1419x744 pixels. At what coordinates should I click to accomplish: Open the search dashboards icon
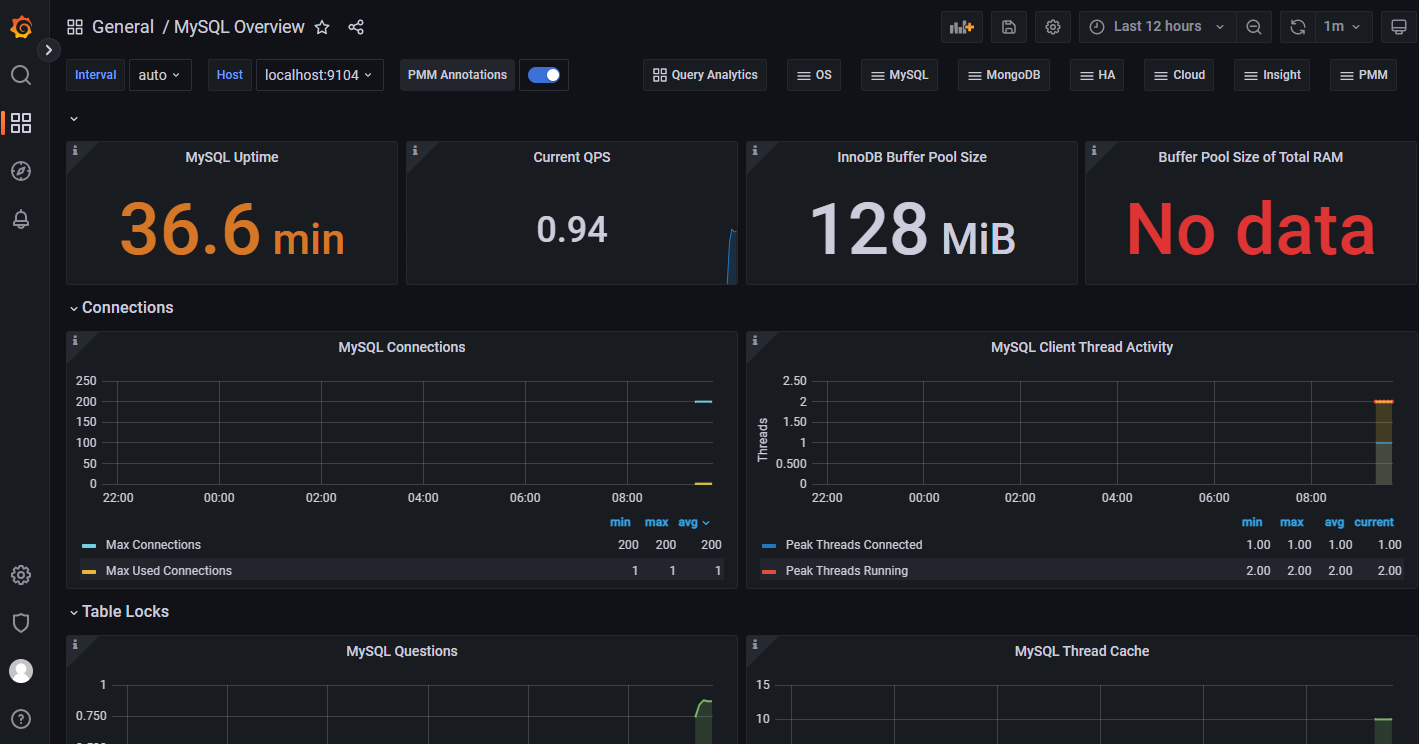pos(21,75)
